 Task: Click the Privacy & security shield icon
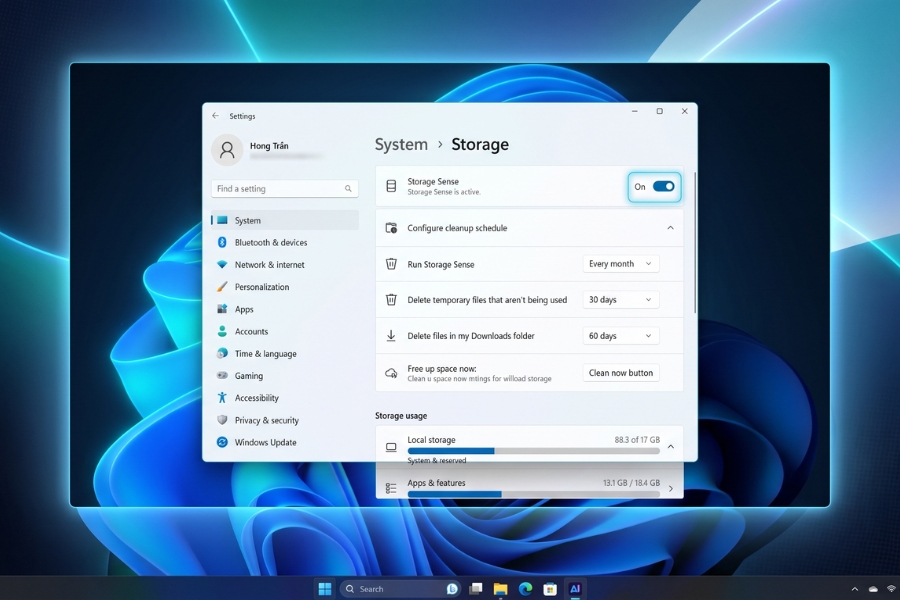(x=222, y=420)
